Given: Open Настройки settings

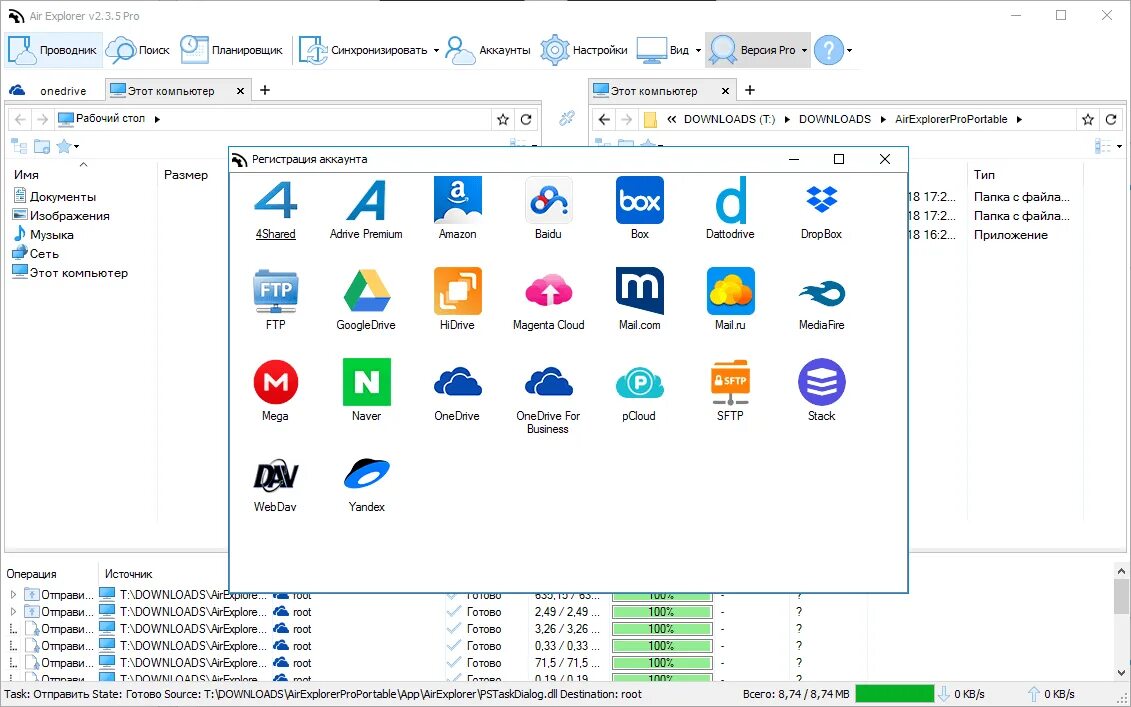Looking at the screenshot, I should coord(584,50).
